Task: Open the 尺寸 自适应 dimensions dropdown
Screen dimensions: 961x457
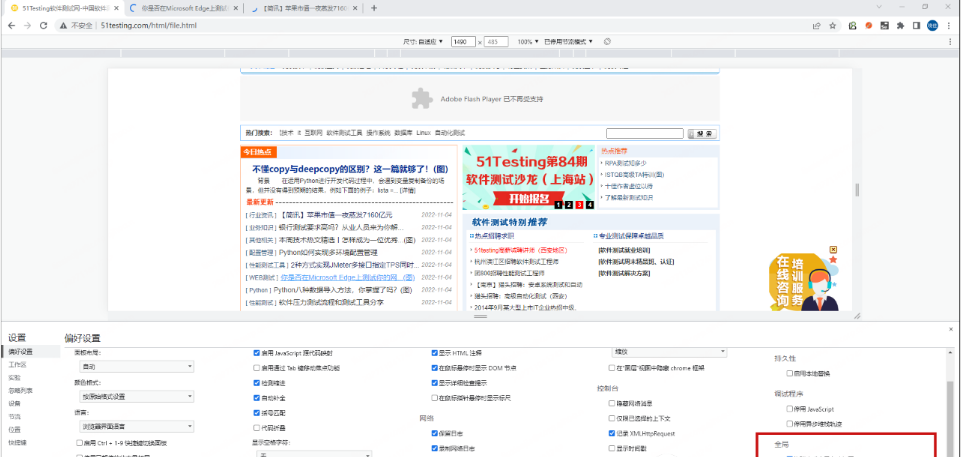Action: pos(423,42)
